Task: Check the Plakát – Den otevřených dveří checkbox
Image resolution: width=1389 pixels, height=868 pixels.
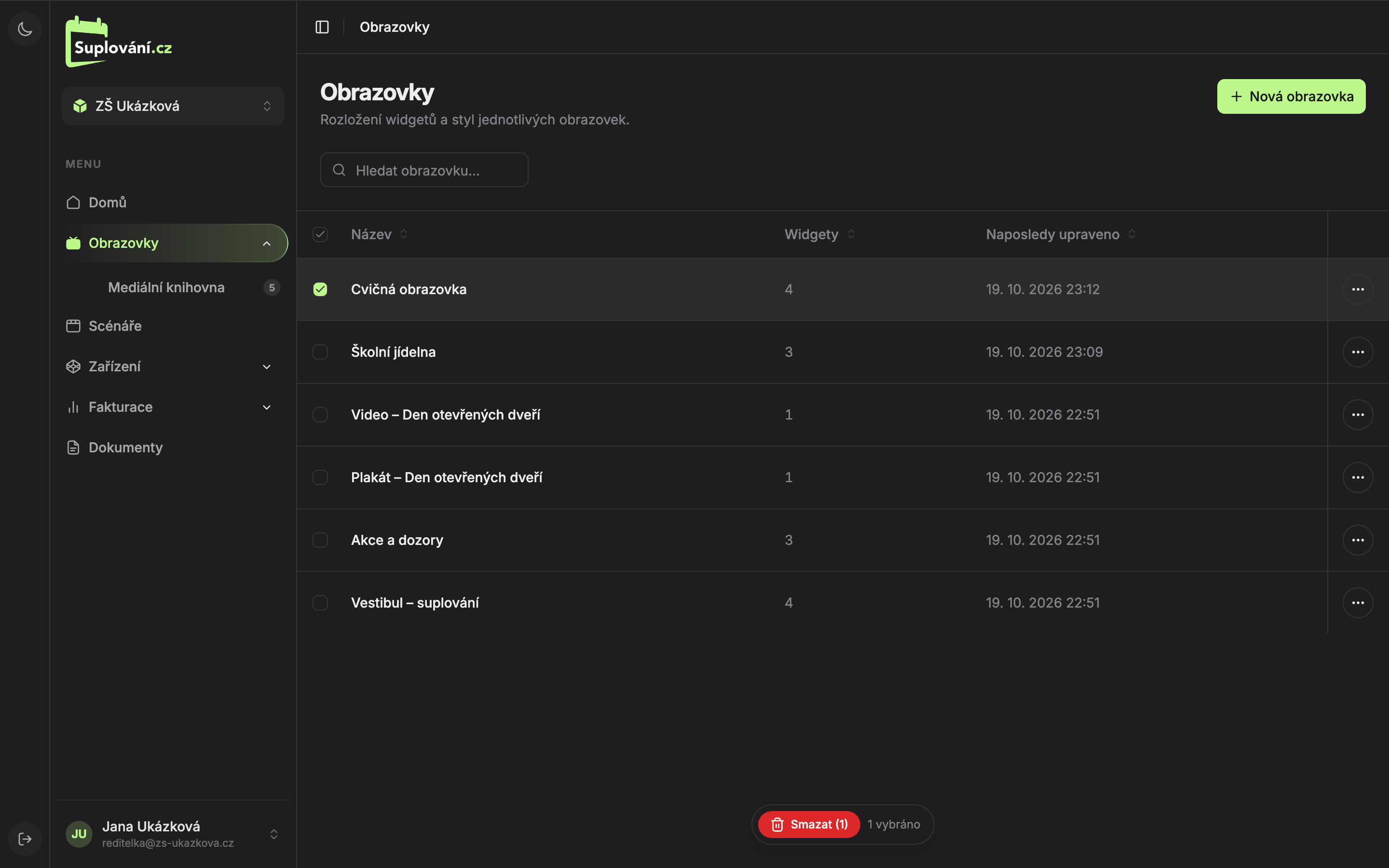Action: click(320, 477)
